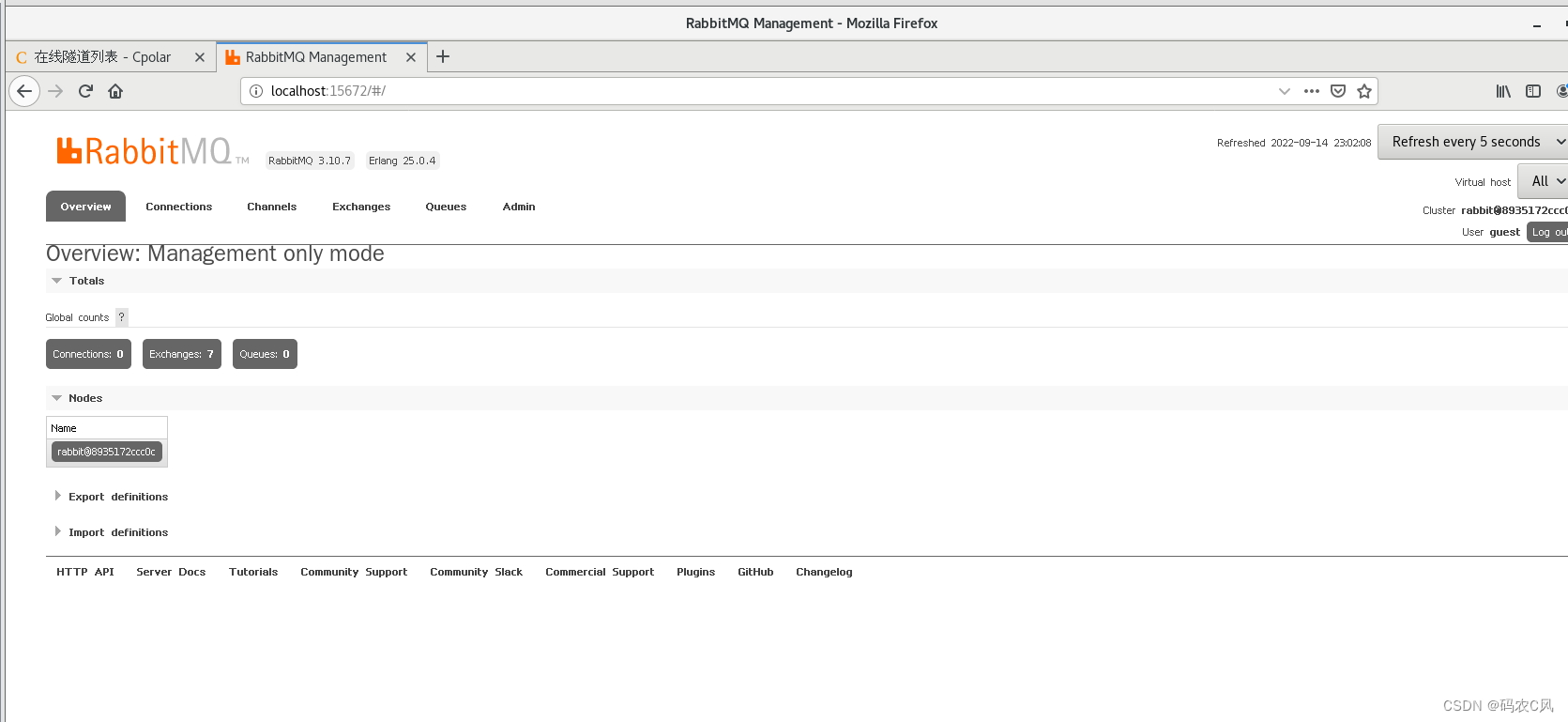The height and width of the screenshot is (722, 1568).
Task: Click RabbitMQ 3.10.7 version label
Action: [x=310, y=161]
